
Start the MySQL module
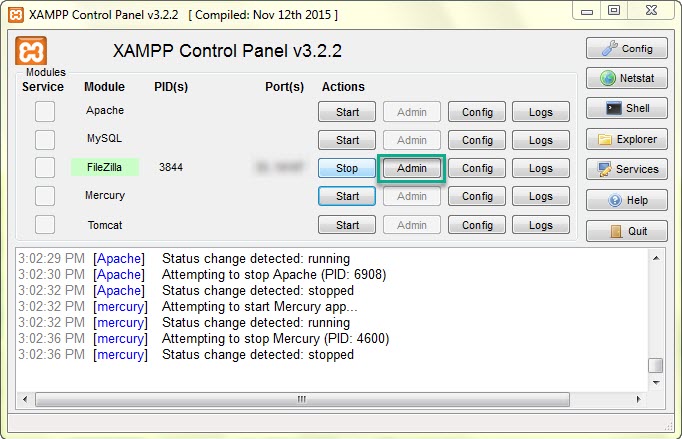tap(347, 140)
